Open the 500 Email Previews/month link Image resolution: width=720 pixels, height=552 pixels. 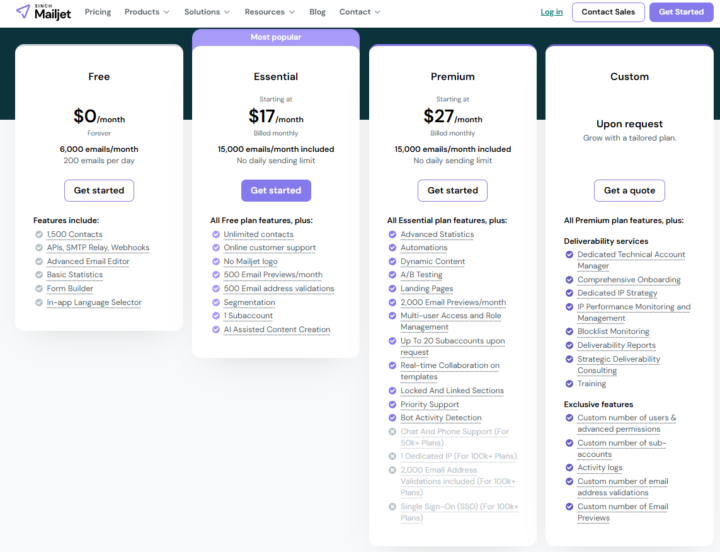point(273,275)
